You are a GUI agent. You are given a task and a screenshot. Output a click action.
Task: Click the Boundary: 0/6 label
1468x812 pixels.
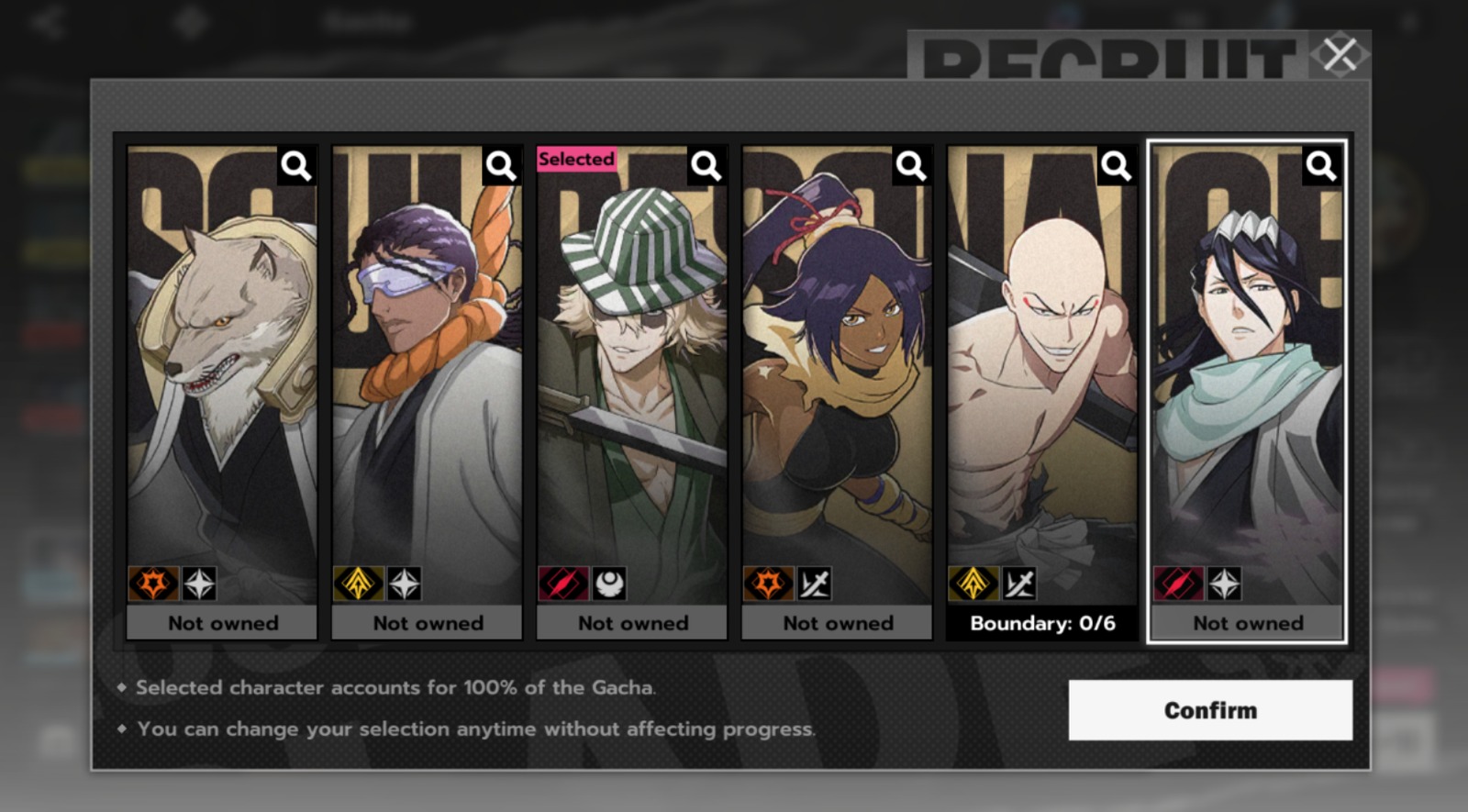click(1043, 624)
